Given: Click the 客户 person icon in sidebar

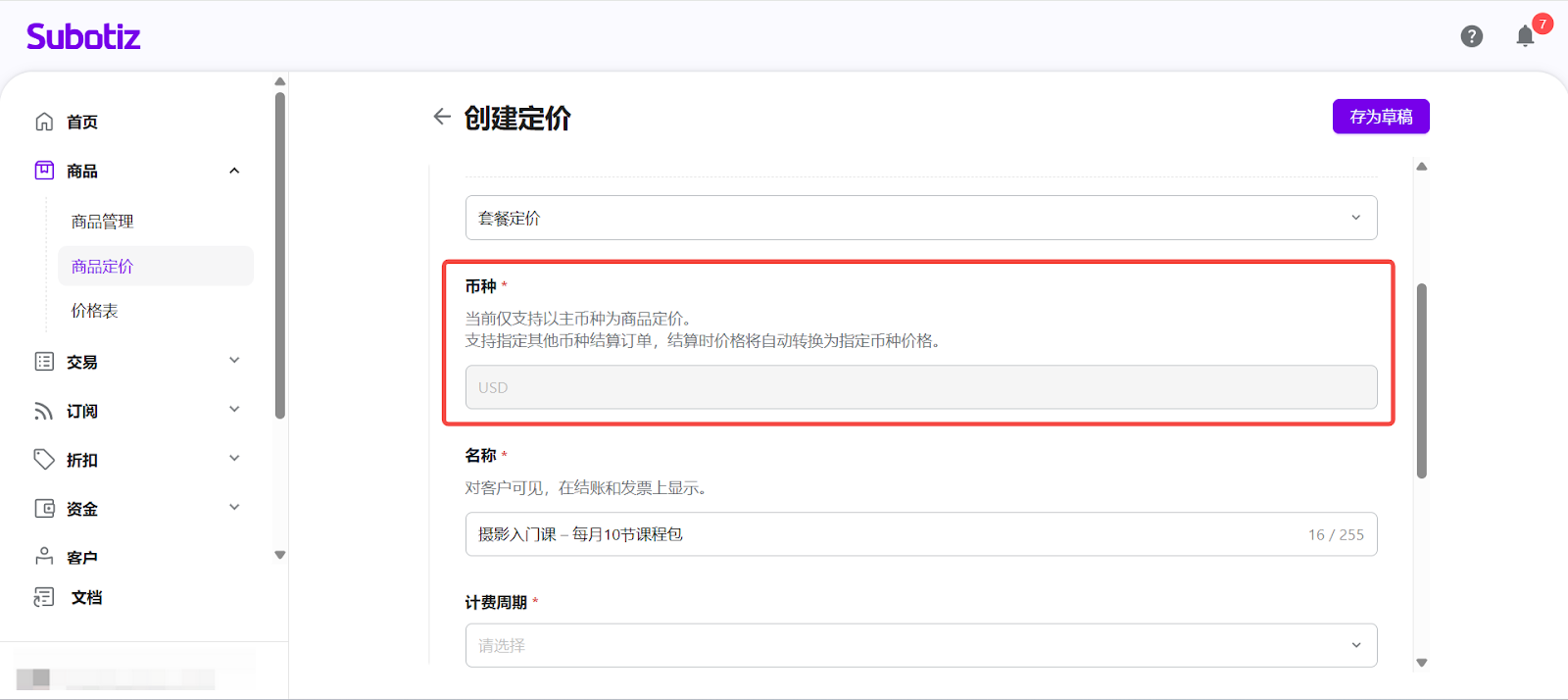Looking at the screenshot, I should [x=44, y=556].
